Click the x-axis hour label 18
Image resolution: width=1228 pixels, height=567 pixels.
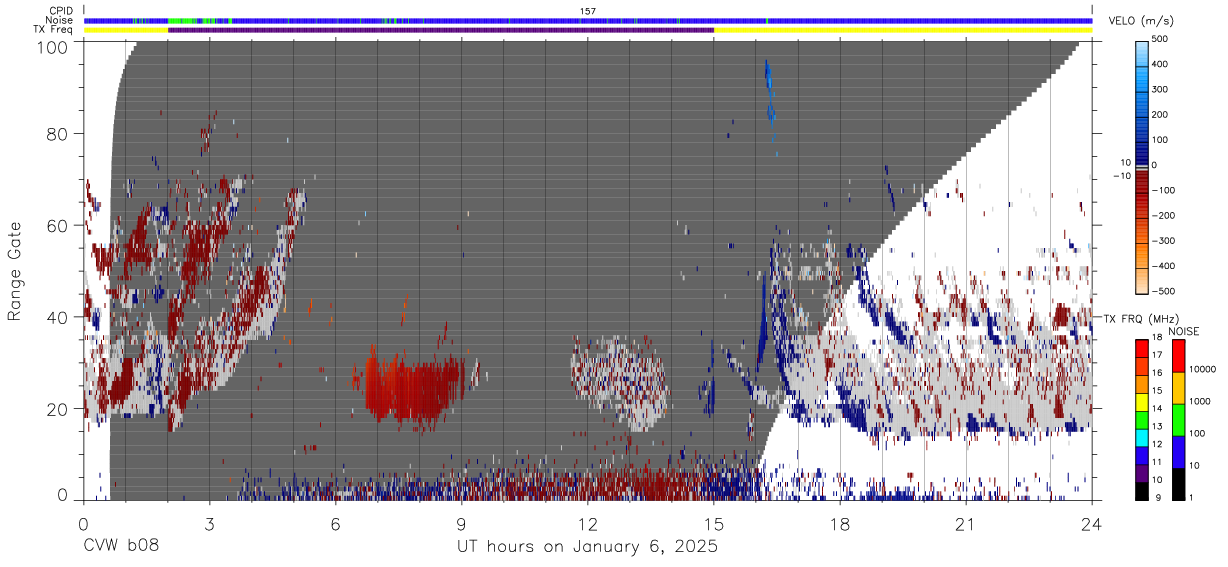point(839,523)
